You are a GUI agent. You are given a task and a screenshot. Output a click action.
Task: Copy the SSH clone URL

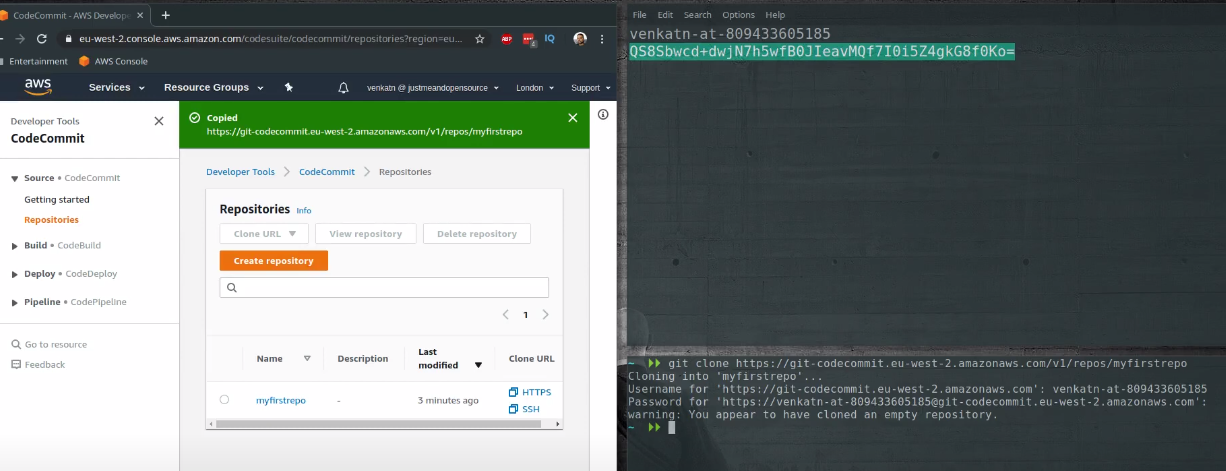(524, 409)
